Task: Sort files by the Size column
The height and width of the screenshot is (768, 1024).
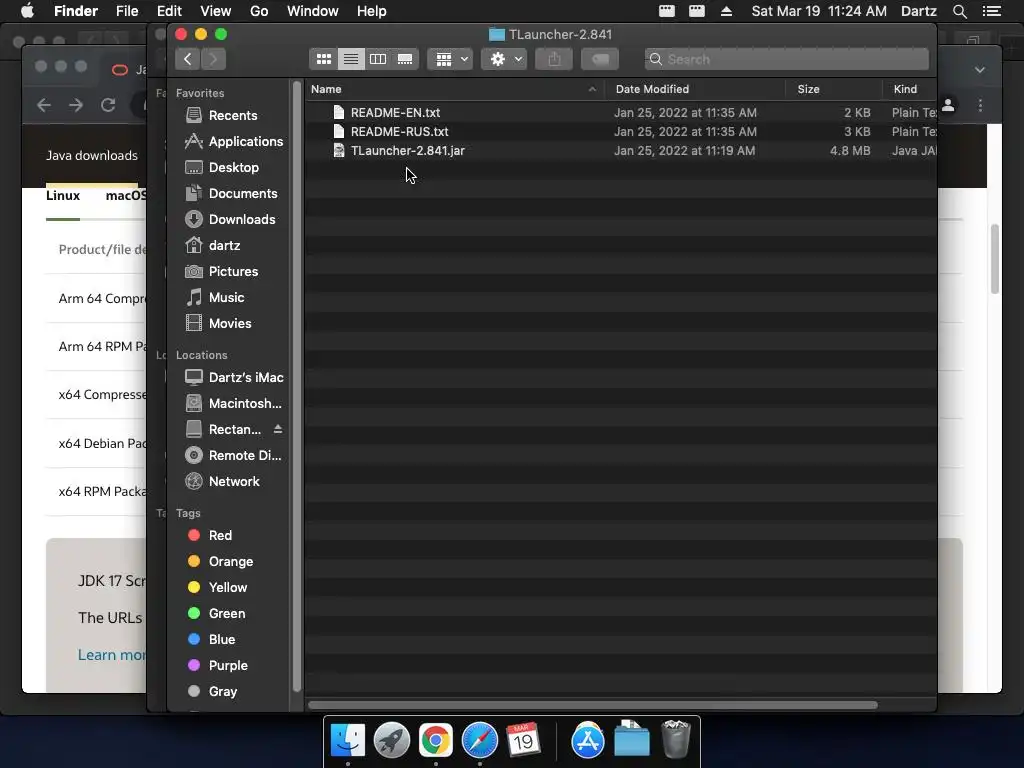Action: (834, 89)
